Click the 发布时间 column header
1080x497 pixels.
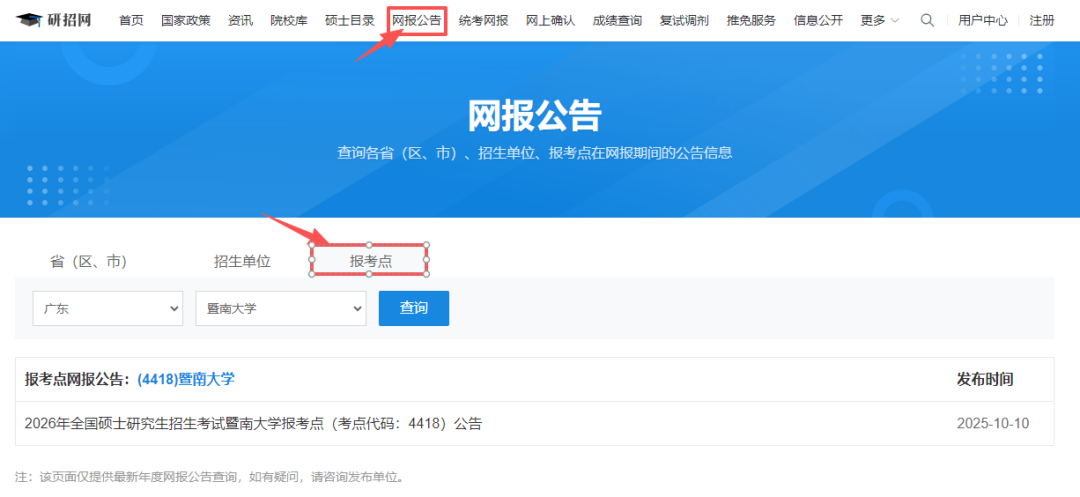(985, 379)
